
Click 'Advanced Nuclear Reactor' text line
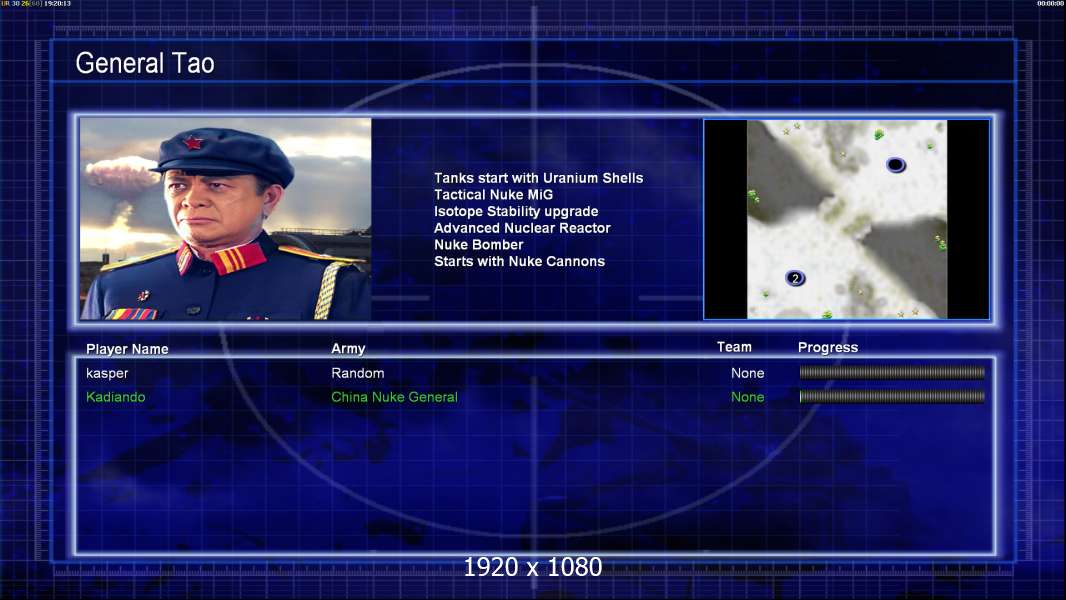click(522, 228)
